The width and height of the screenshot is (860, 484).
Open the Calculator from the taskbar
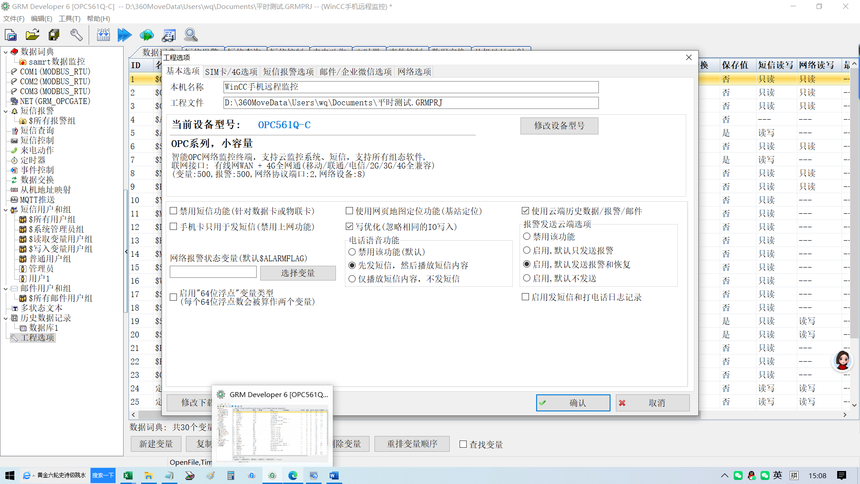tap(231, 475)
